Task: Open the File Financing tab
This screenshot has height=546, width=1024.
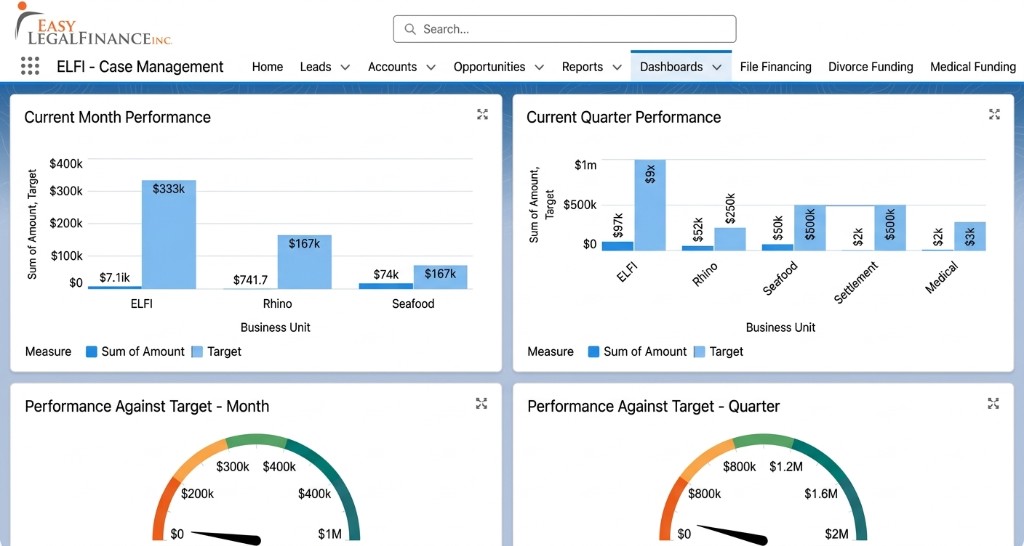Action: pyautogui.click(x=776, y=67)
